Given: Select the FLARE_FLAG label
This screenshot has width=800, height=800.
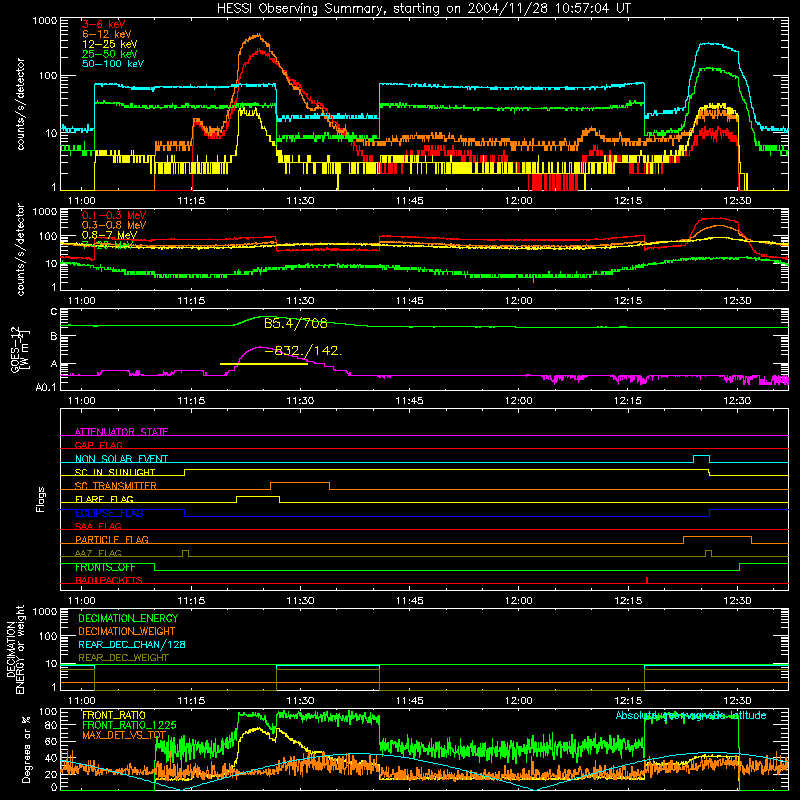Looking at the screenshot, I should click(104, 499).
